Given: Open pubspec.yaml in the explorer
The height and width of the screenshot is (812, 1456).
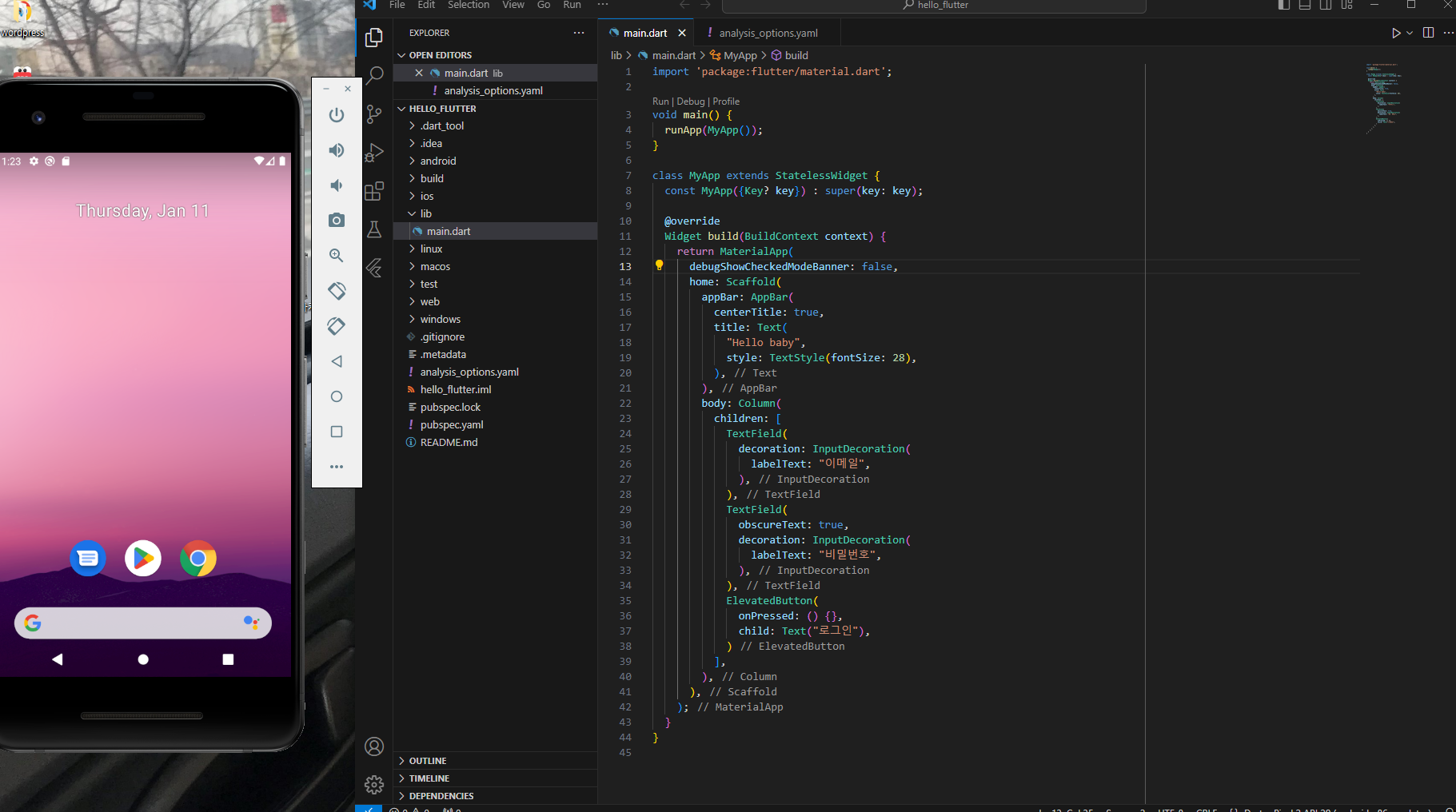Looking at the screenshot, I should 496,424.
